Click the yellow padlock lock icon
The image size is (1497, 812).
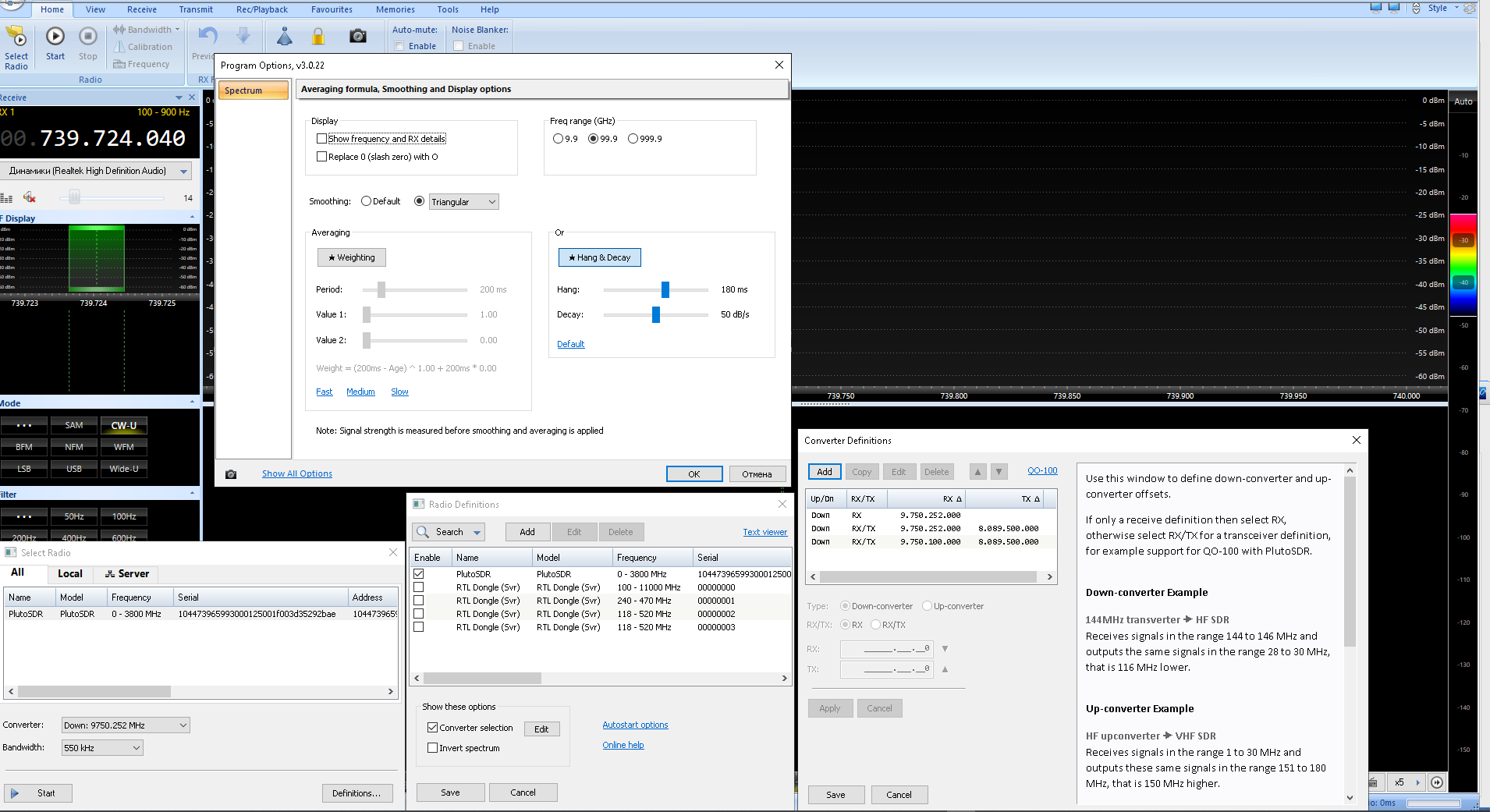(318, 37)
